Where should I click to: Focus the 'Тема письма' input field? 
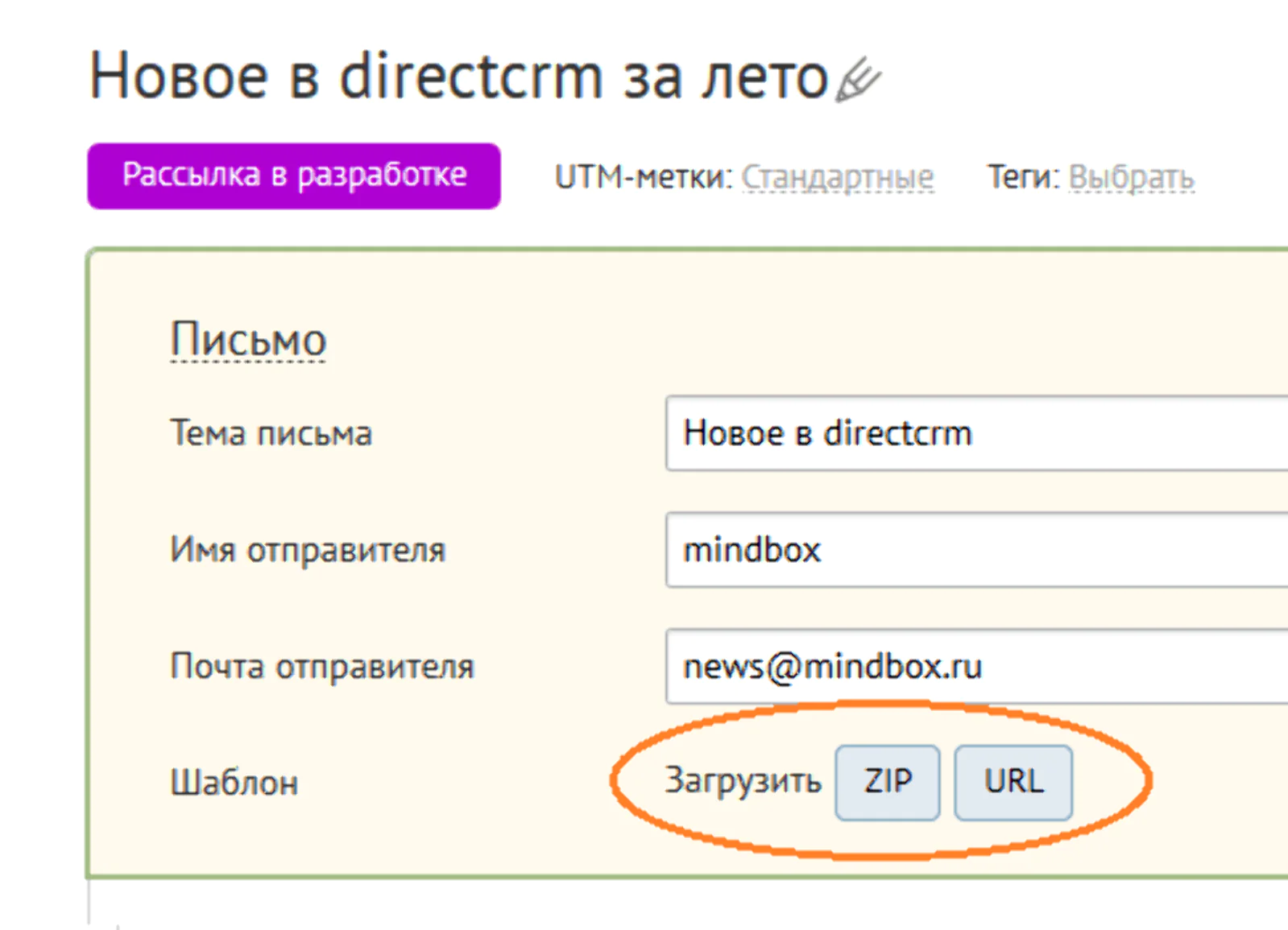pos(976,433)
